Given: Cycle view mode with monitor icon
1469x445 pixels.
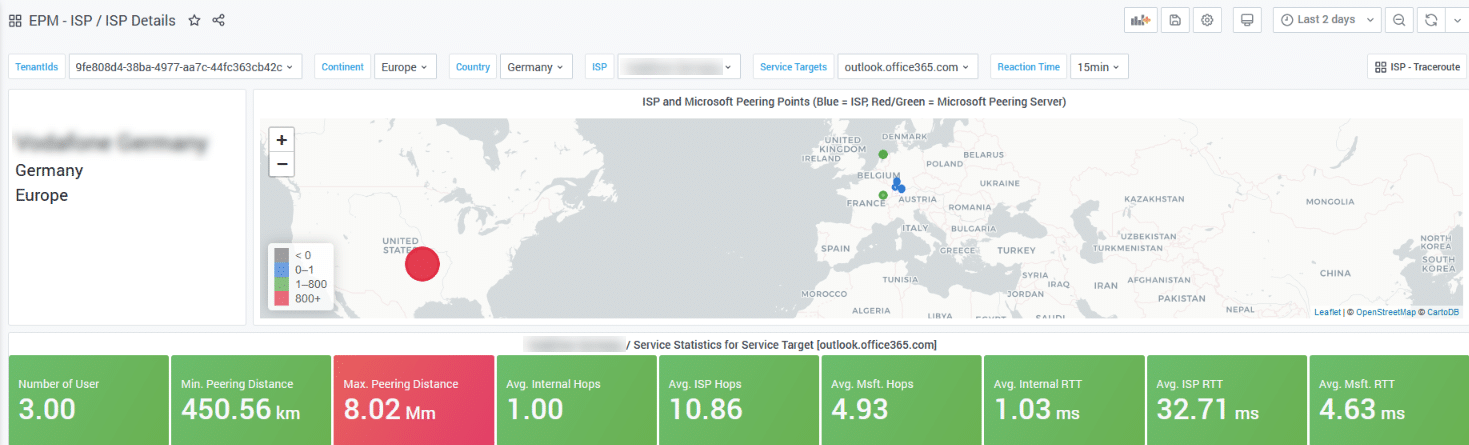Looking at the screenshot, I should point(1246,20).
